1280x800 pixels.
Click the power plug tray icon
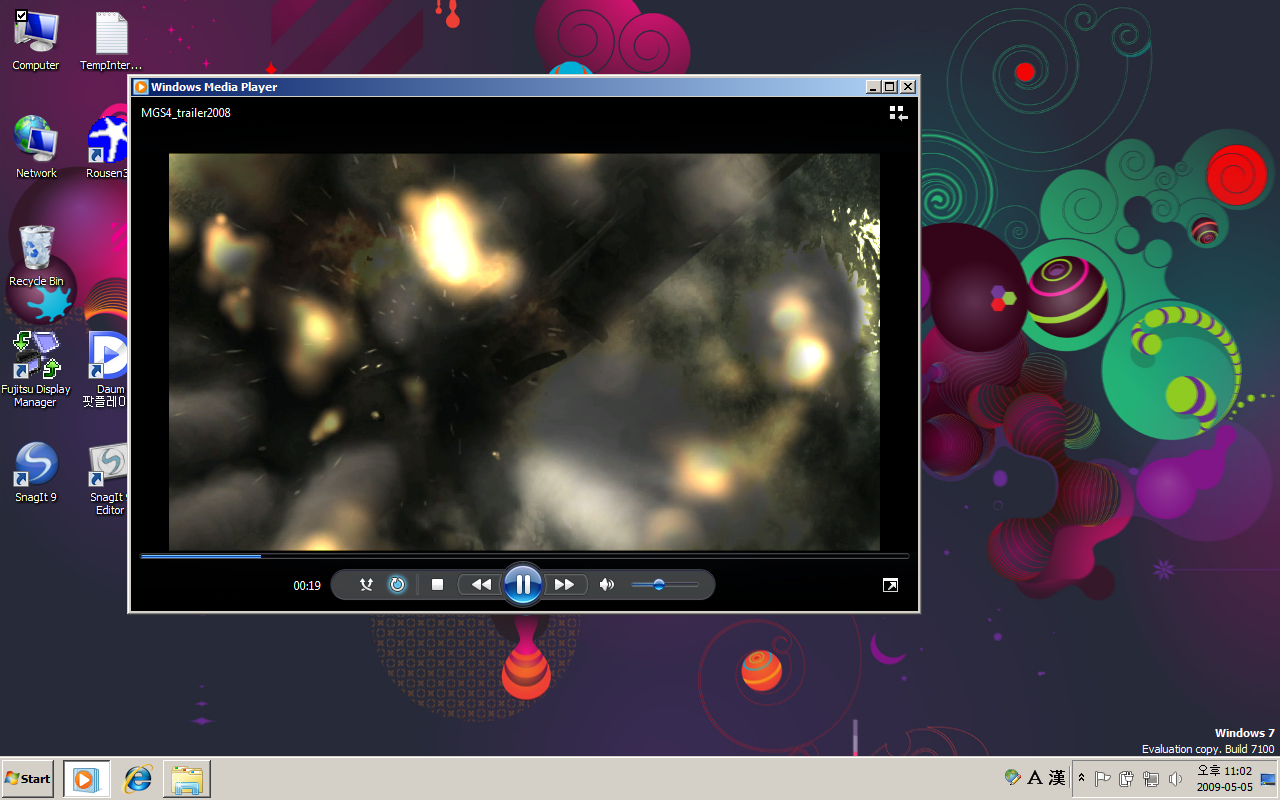pyautogui.click(x=1126, y=778)
